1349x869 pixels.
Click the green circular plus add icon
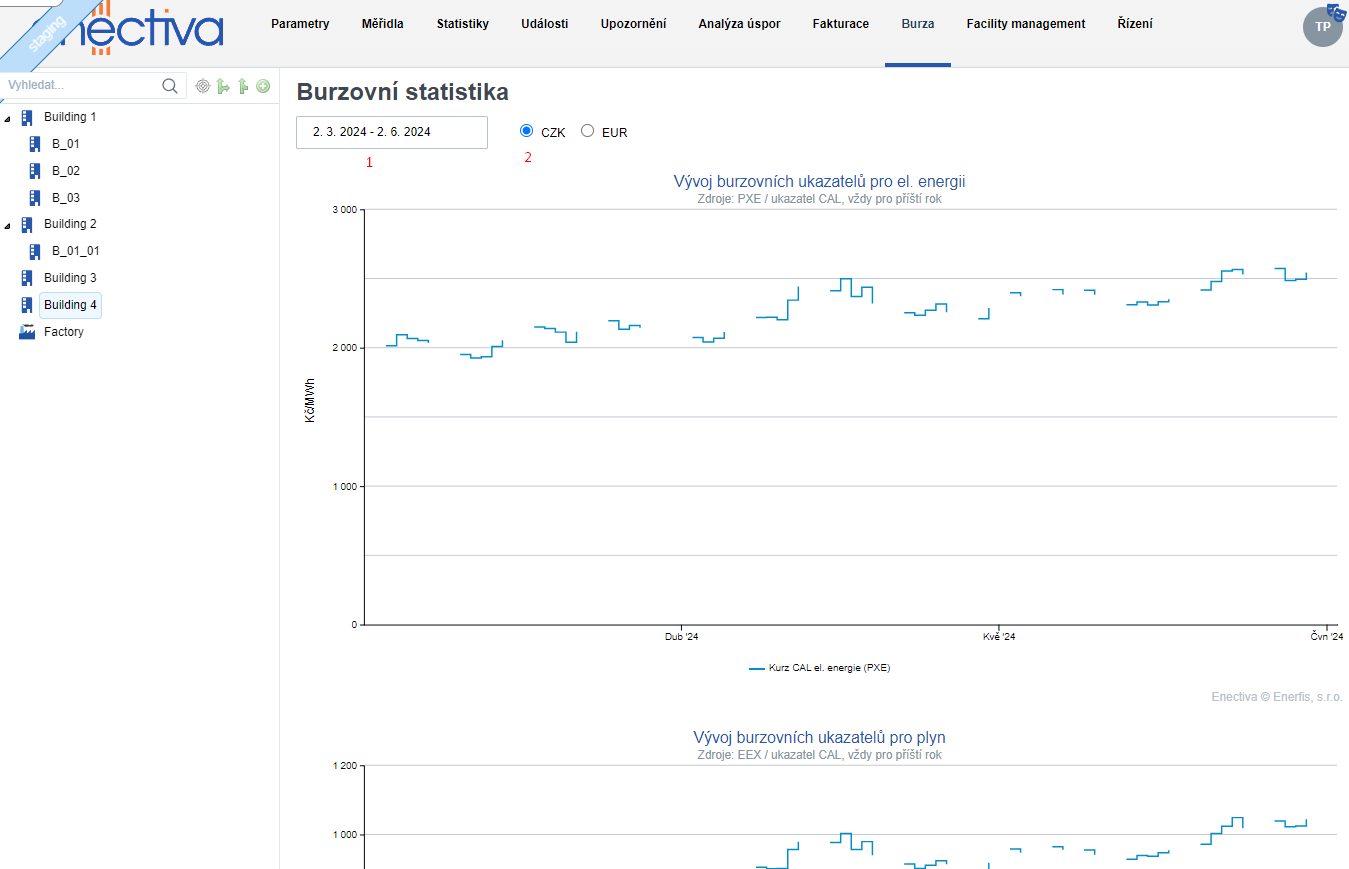point(263,87)
